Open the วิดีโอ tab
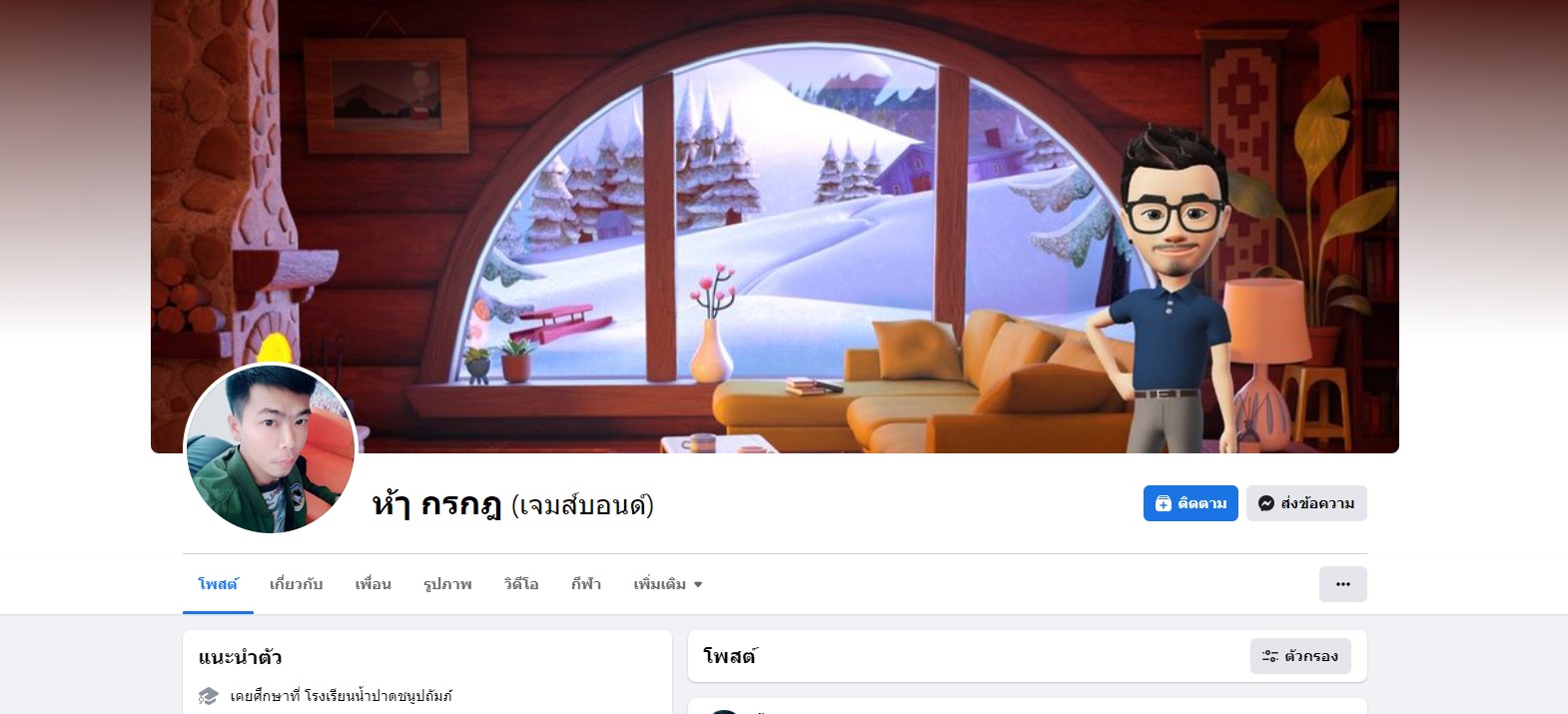The width and height of the screenshot is (1568, 714). coord(521,584)
